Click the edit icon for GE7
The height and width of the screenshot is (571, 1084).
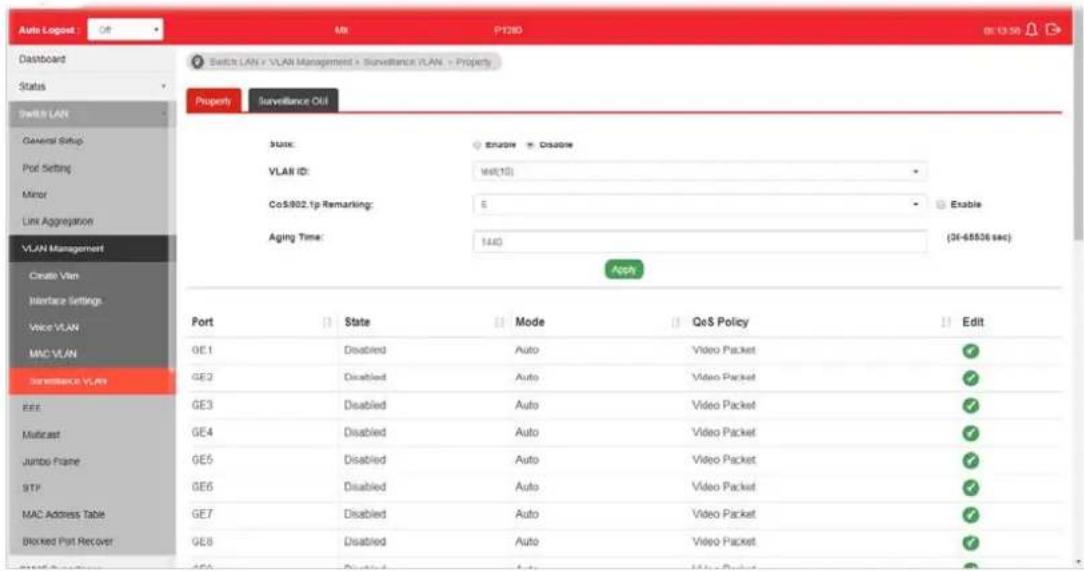(x=971, y=515)
